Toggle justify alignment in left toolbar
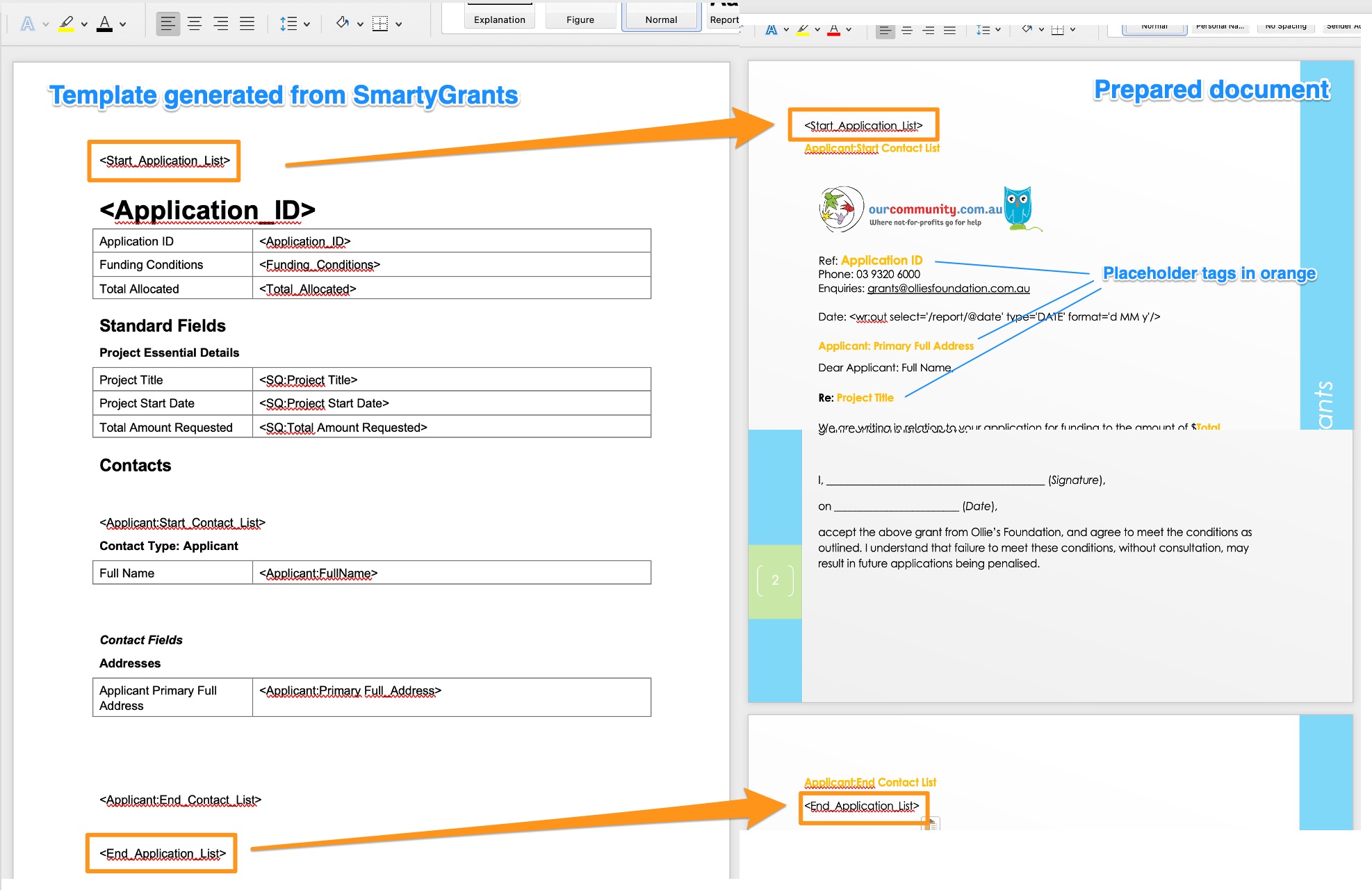 pos(247,24)
